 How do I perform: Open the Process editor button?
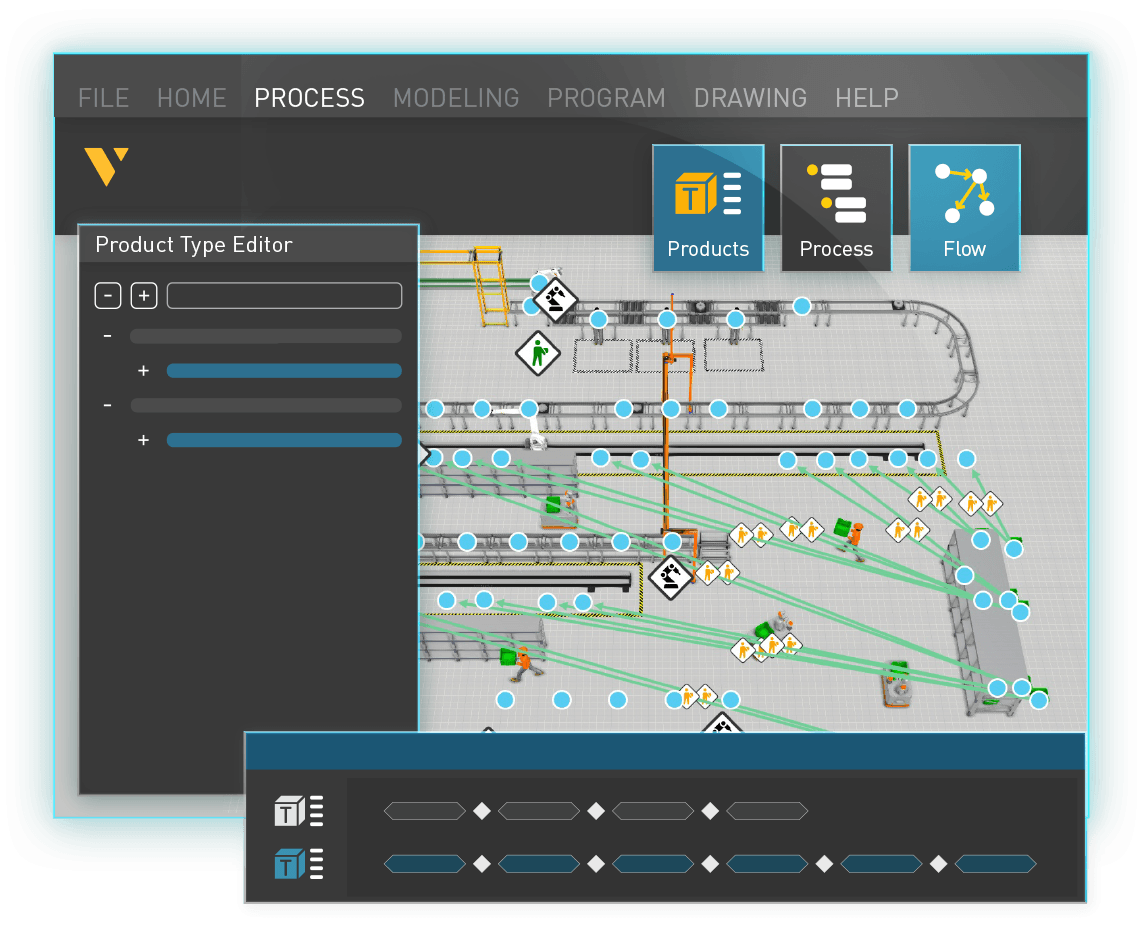836,208
